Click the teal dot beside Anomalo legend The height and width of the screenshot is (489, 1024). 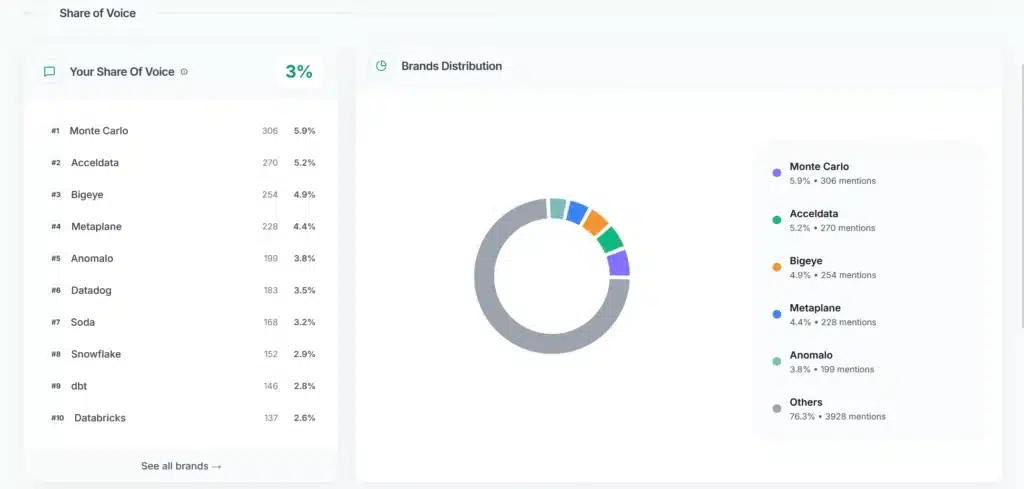tap(776, 361)
